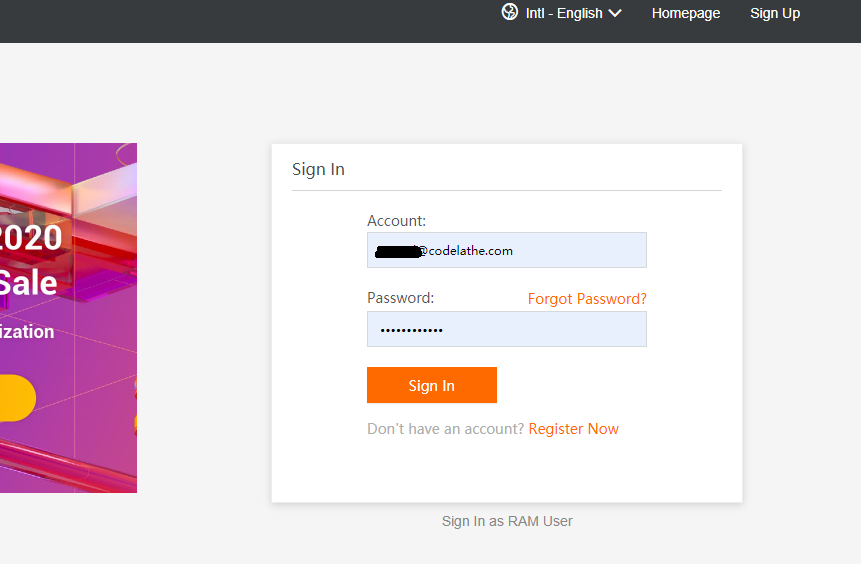Open Sign Up in top navigation
This screenshot has height=564, width=861.
click(775, 13)
